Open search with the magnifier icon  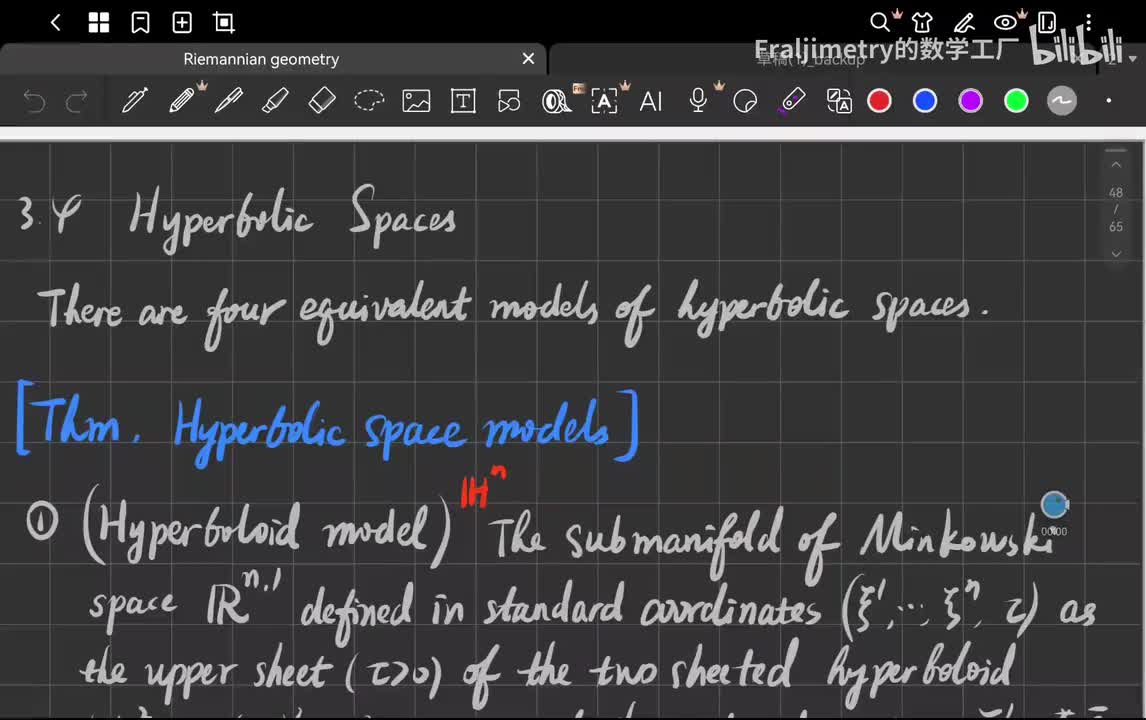(880, 23)
